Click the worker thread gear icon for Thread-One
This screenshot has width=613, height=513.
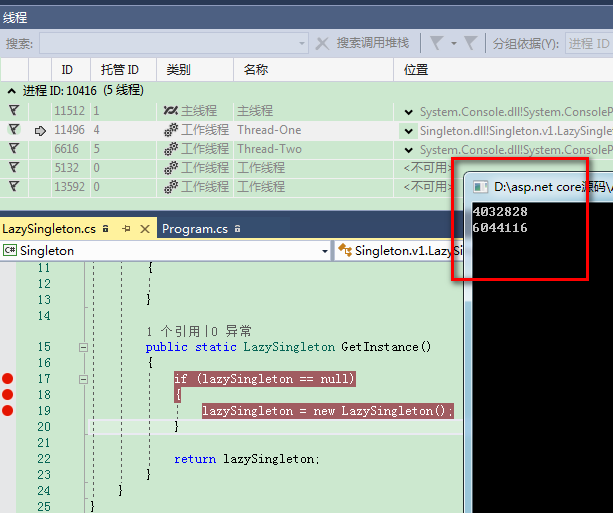point(171,130)
